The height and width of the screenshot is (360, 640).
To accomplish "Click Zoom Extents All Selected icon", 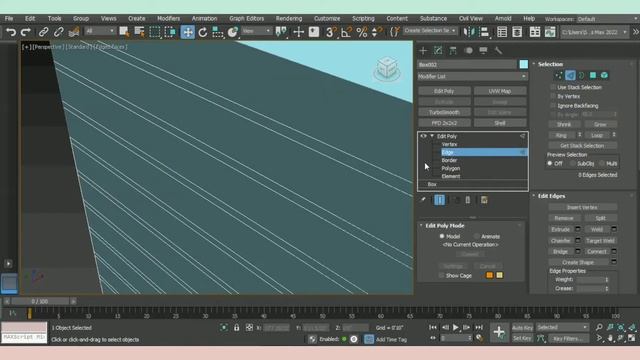I will click(632, 327).
